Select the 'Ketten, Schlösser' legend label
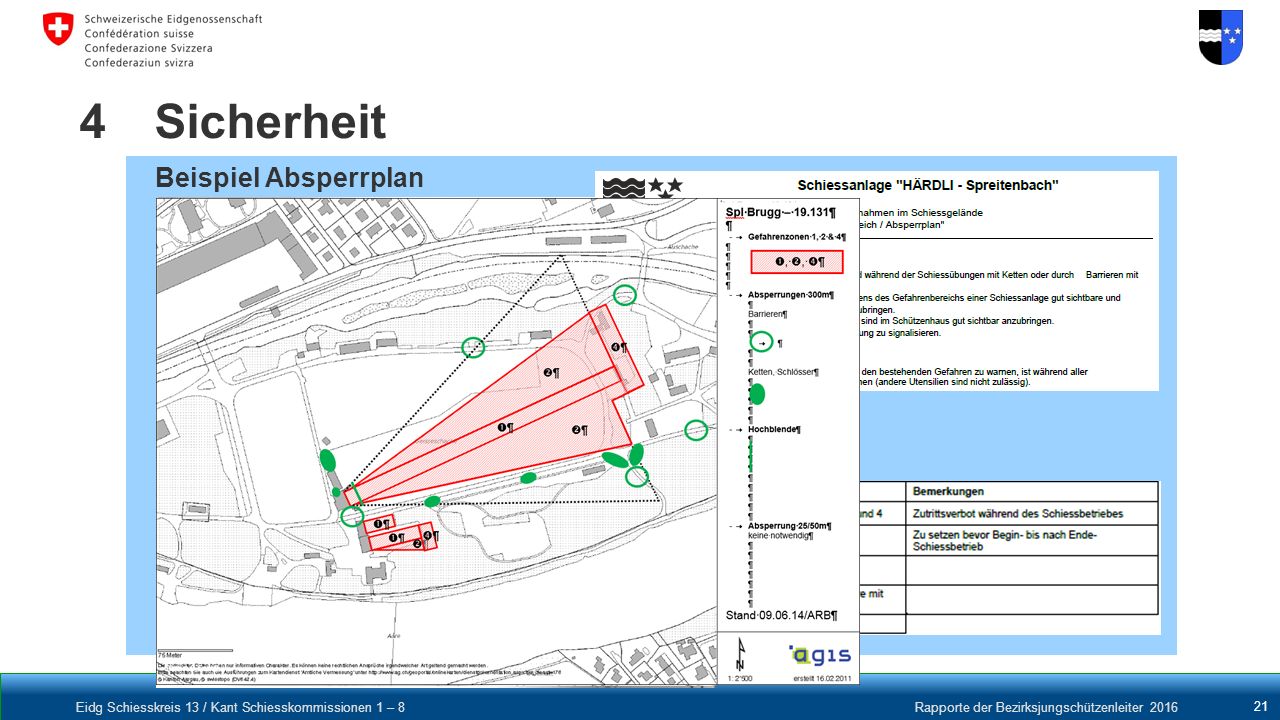Image resolution: width=1280 pixels, height=720 pixels. click(783, 372)
